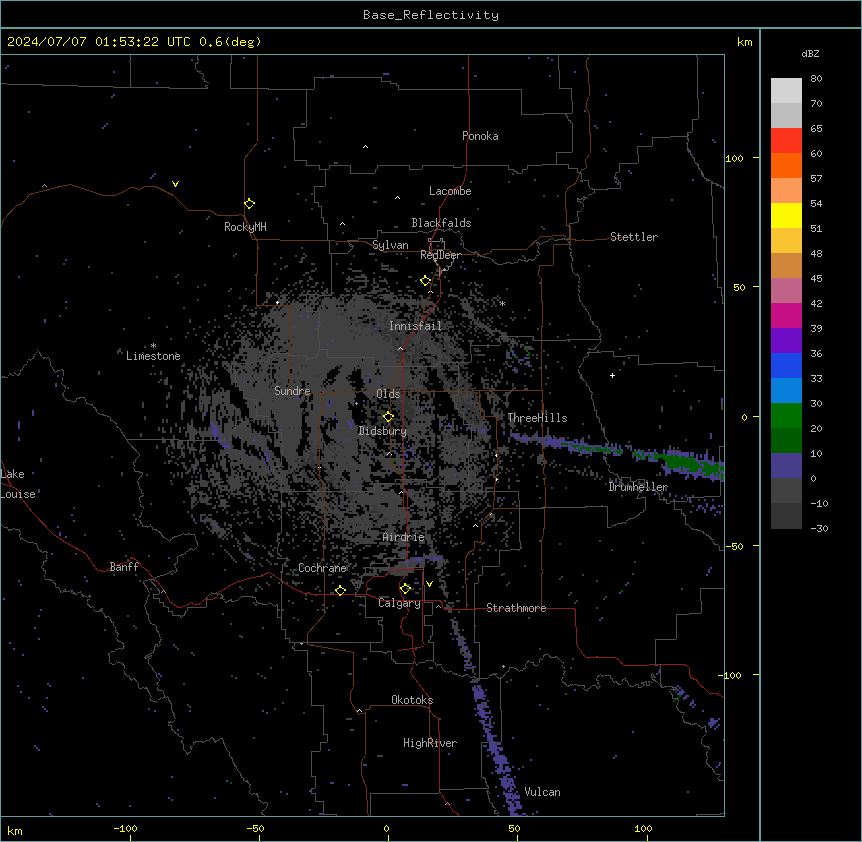
Task: Click the km label at top right
Action: [744, 42]
